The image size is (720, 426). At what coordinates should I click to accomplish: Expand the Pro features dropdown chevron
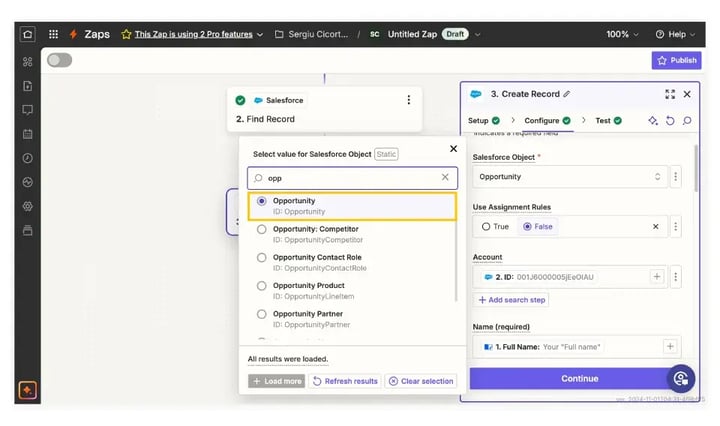coord(260,34)
